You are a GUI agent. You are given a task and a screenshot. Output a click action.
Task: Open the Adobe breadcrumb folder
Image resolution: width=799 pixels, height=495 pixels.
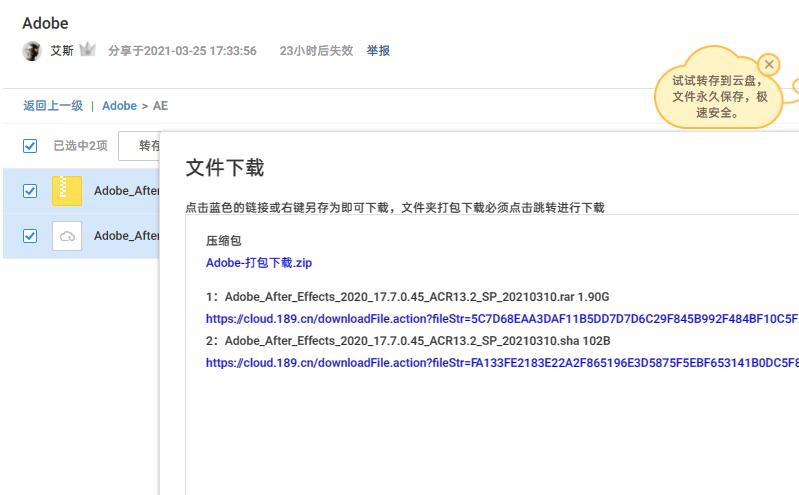[x=119, y=106]
